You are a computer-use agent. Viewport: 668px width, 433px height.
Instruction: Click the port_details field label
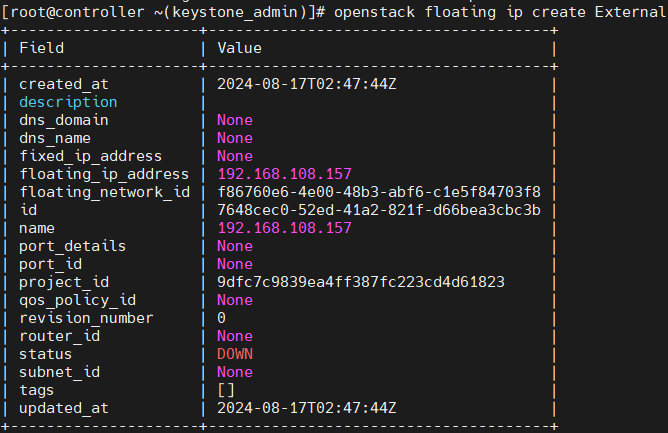coord(72,246)
